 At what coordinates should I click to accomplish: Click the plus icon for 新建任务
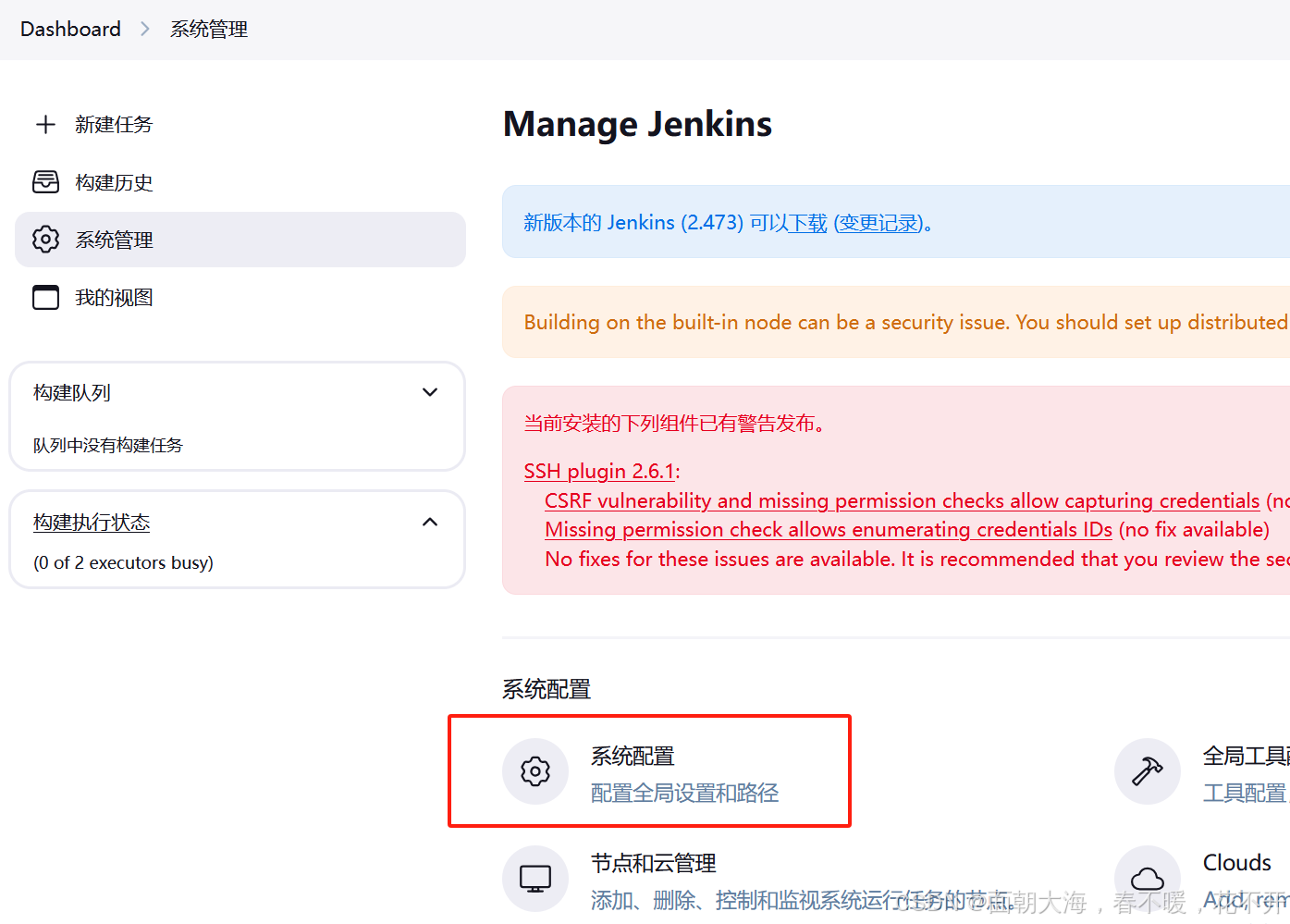pyautogui.click(x=45, y=124)
